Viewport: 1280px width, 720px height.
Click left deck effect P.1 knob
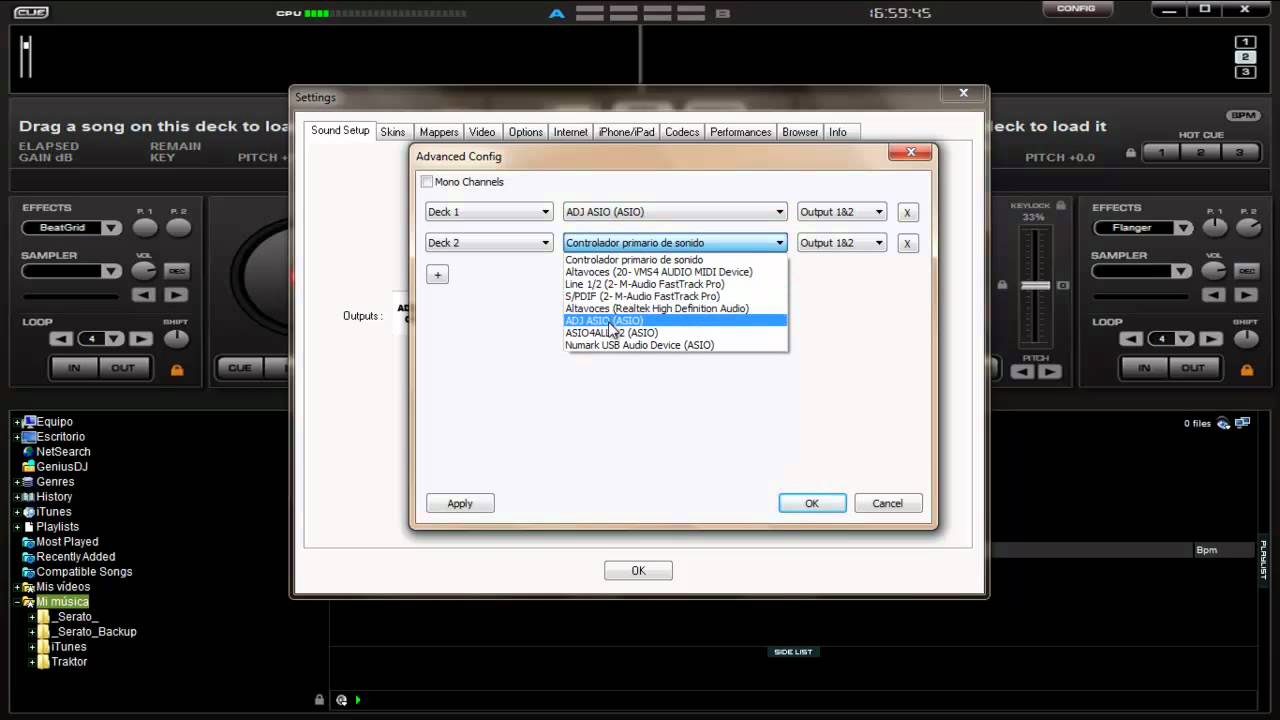tap(145, 228)
